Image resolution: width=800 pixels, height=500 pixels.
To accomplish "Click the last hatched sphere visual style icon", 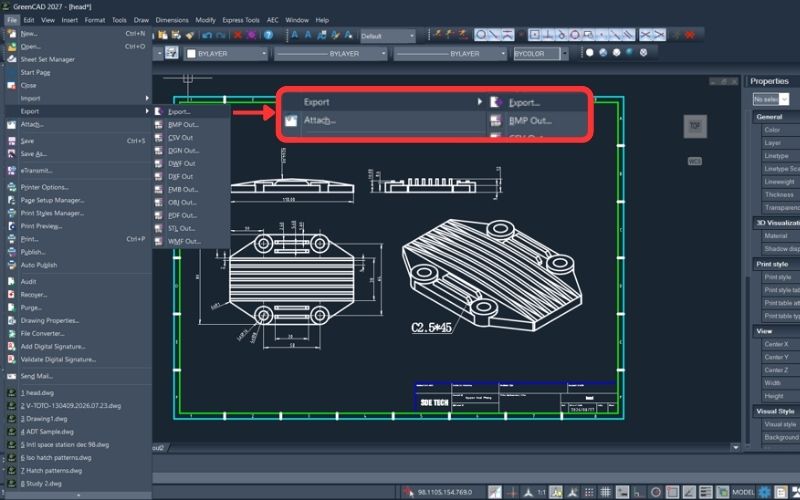I will [x=643, y=52].
